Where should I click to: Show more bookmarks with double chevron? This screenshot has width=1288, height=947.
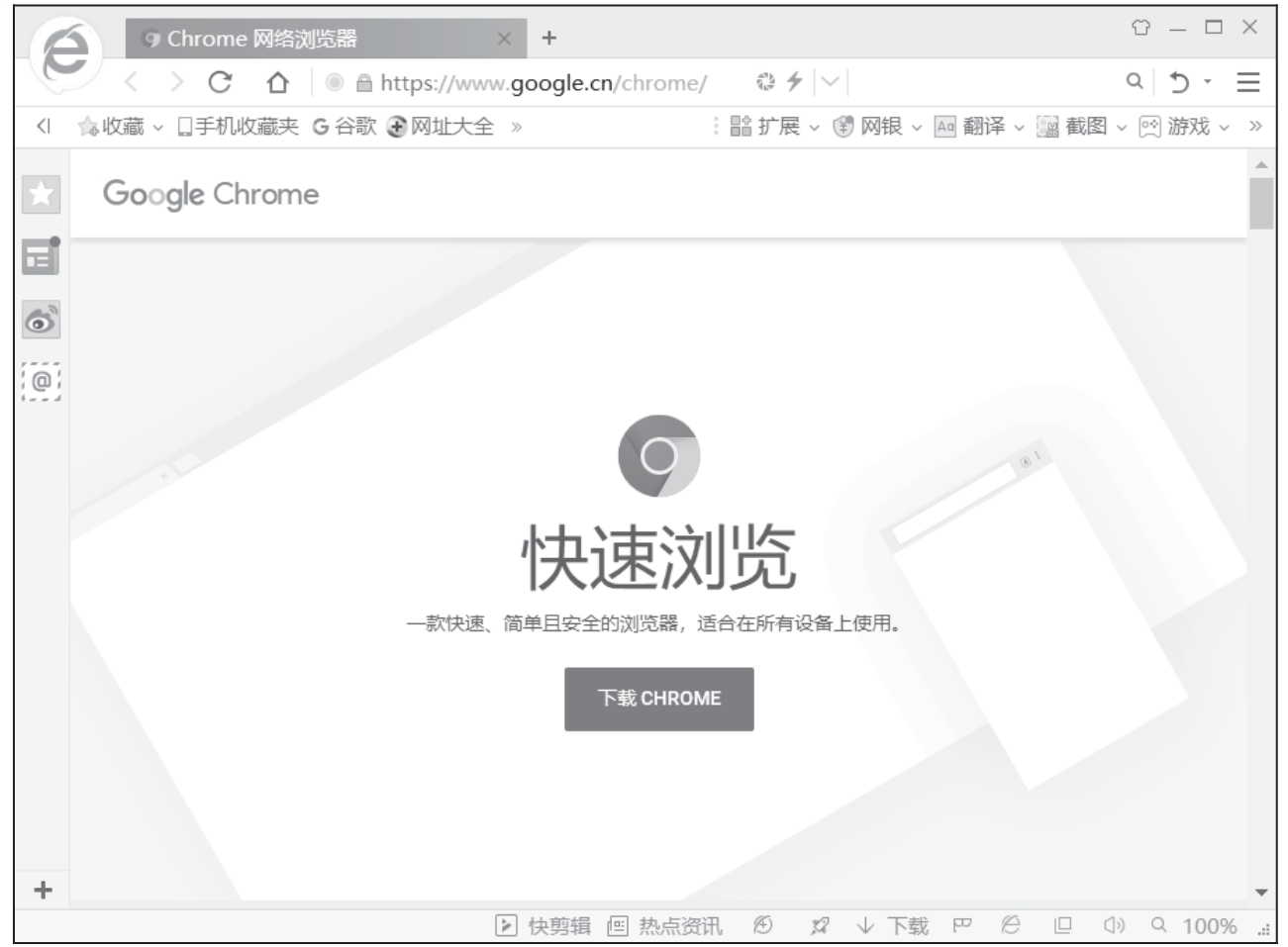tap(516, 127)
